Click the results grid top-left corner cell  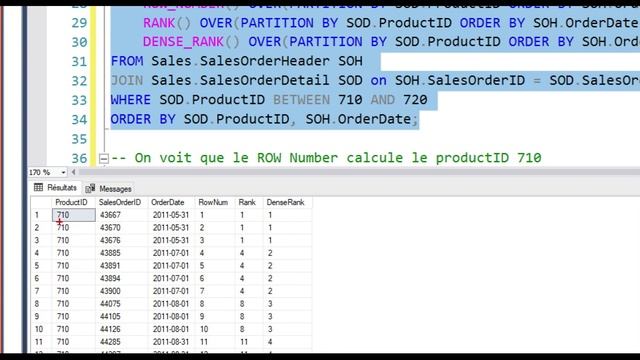point(41,202)
